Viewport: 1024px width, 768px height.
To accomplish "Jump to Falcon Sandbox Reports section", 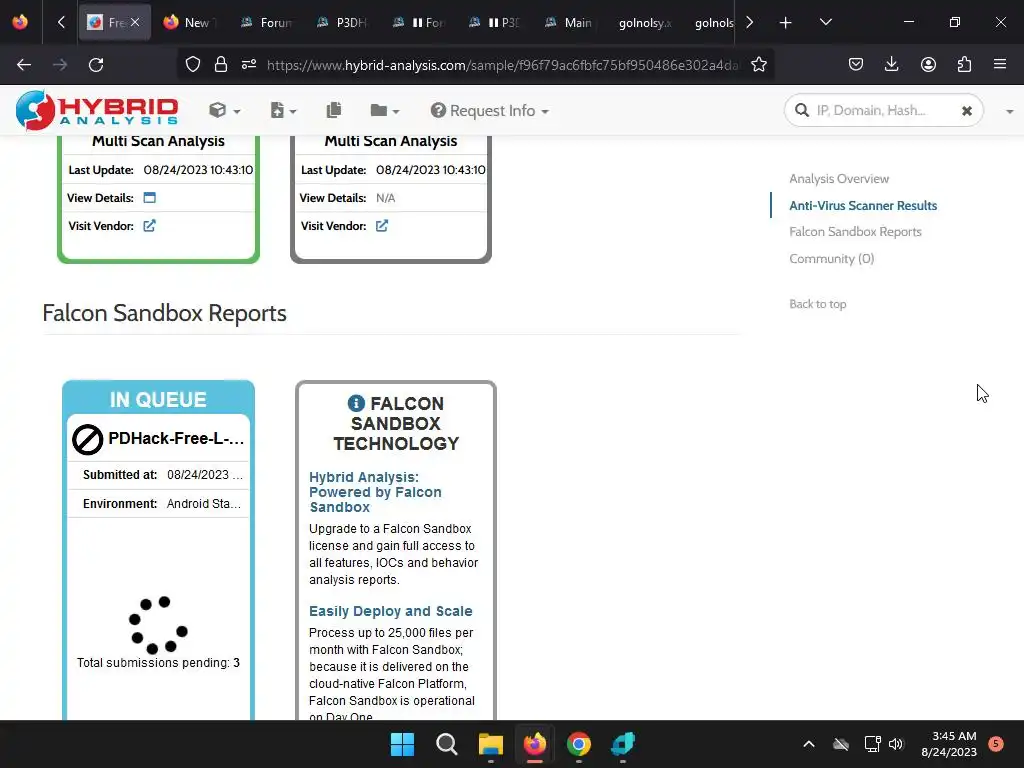I will (855, 231).
